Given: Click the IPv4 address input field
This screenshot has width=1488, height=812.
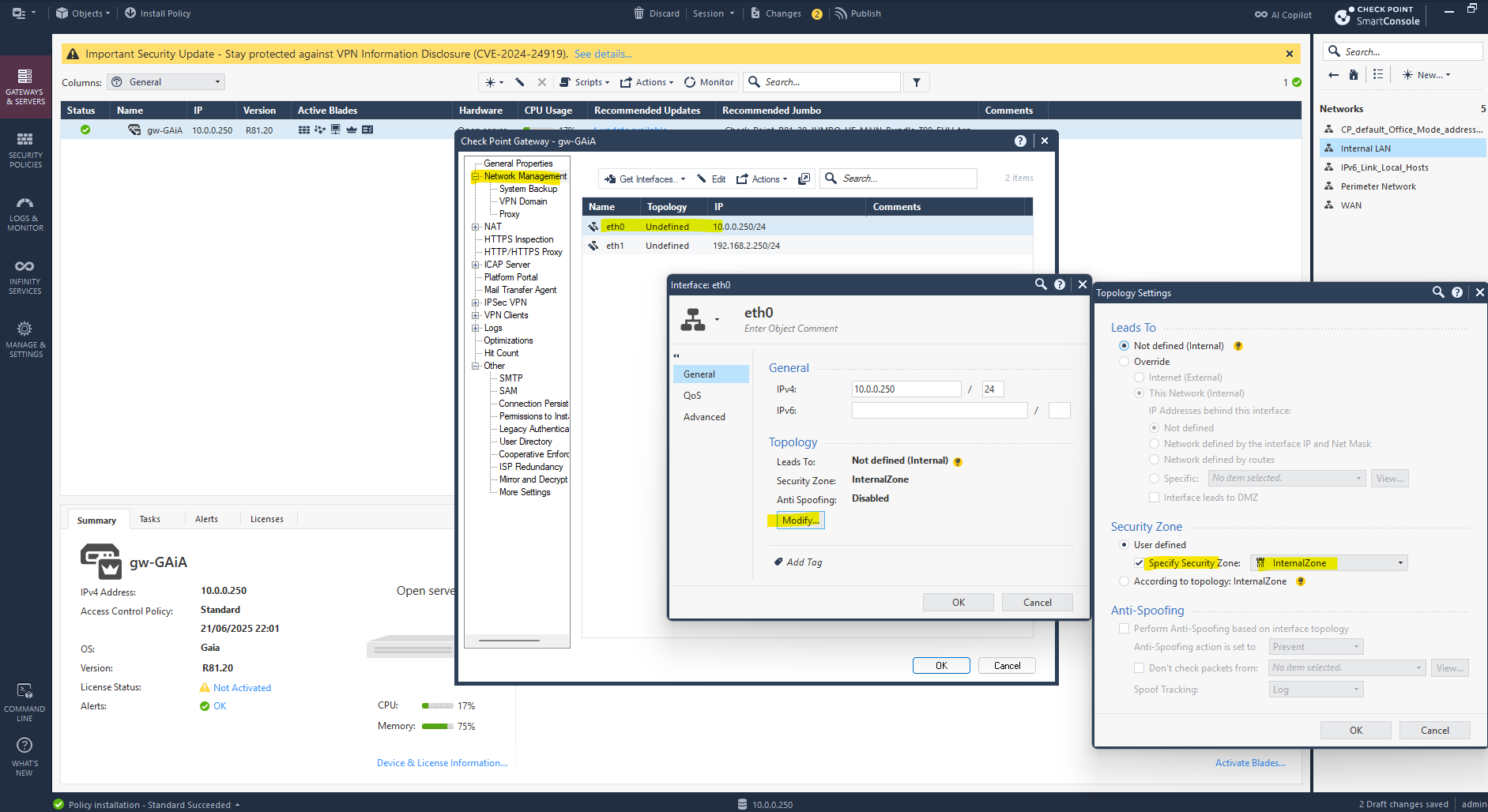Looking at the screenshot, I should tap(906, 389).
